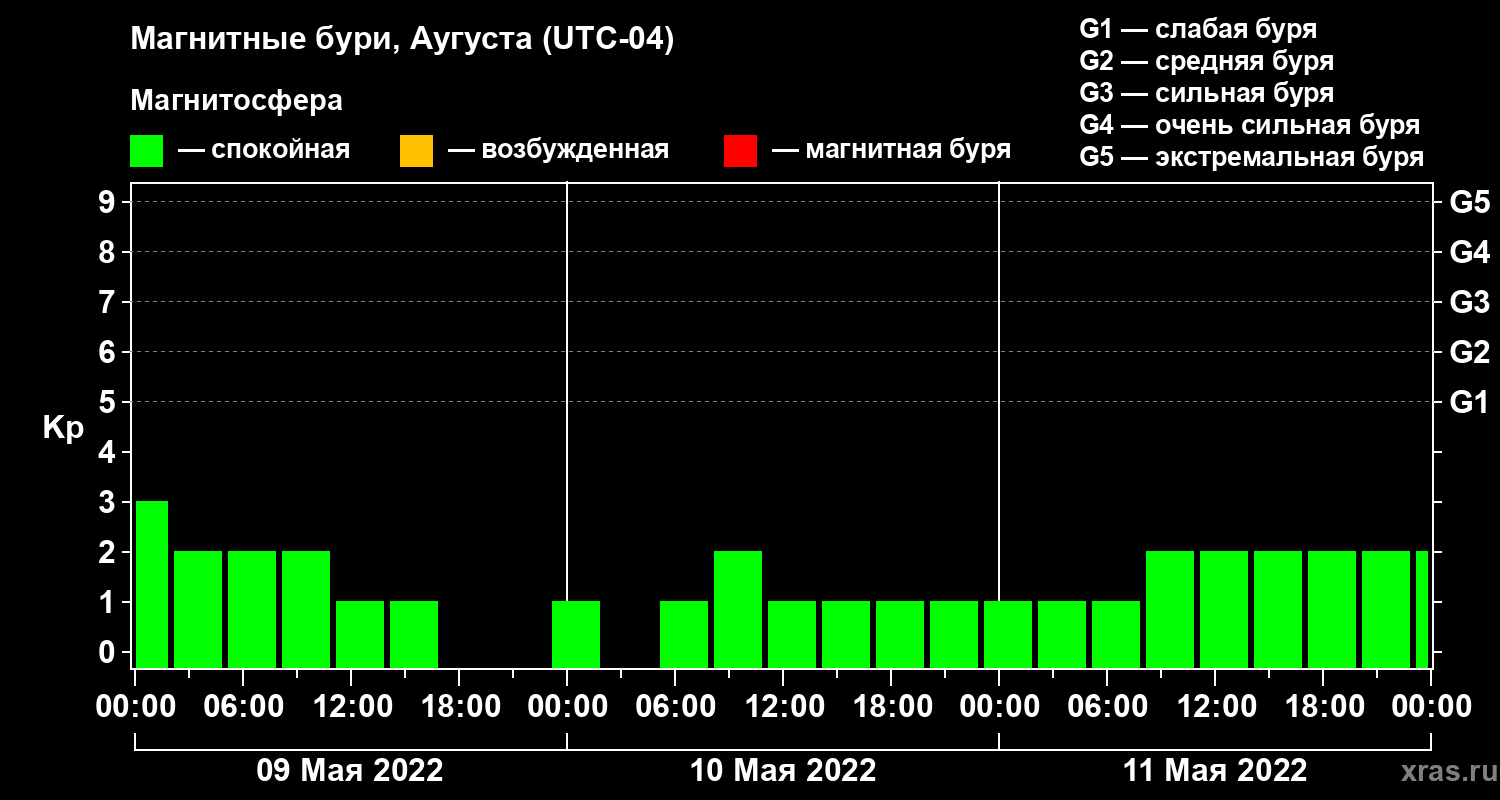Click the Kp 1 bar straddling midnight into 10 Мая
The image size is (1500, 800).
[576, 634]
